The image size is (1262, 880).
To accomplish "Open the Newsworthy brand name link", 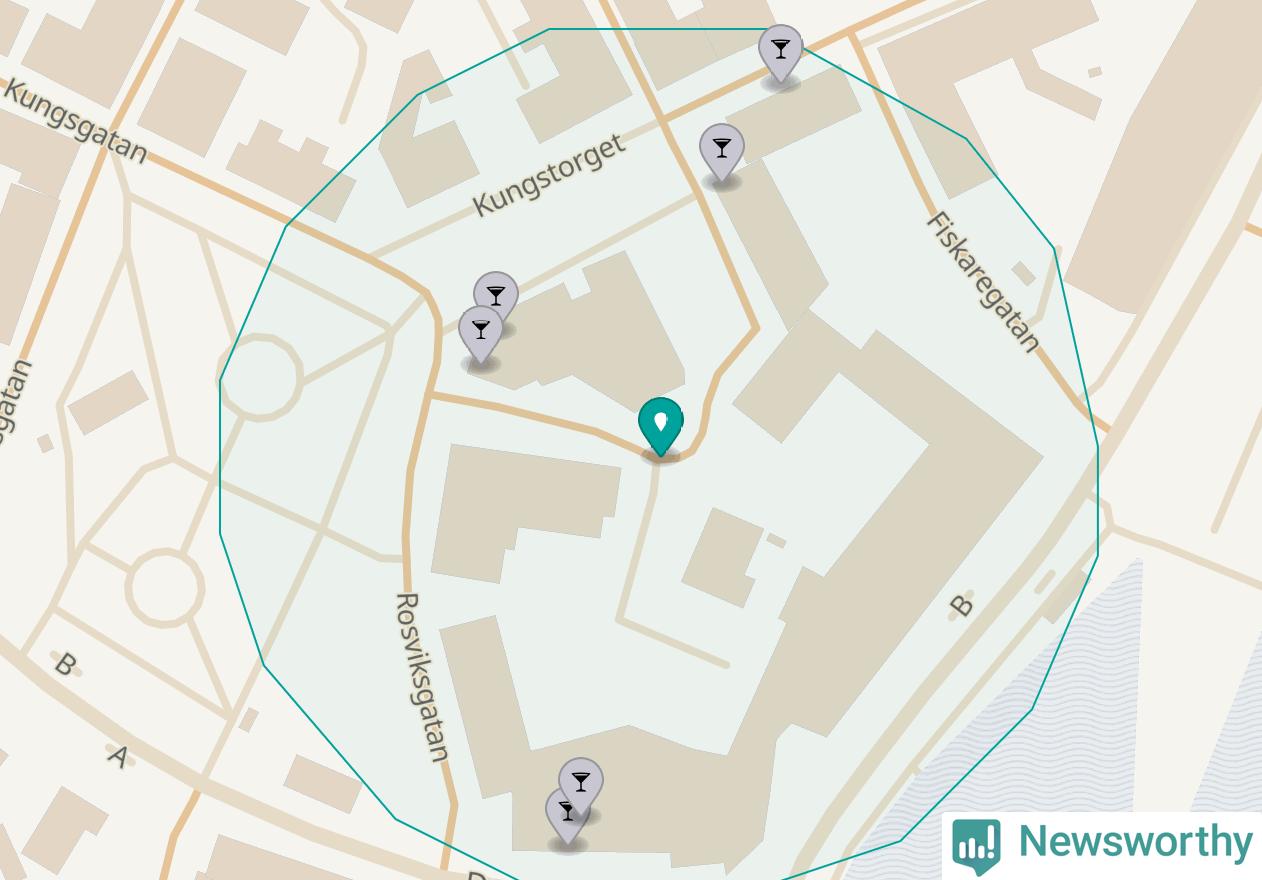I will coord(1135,841).
